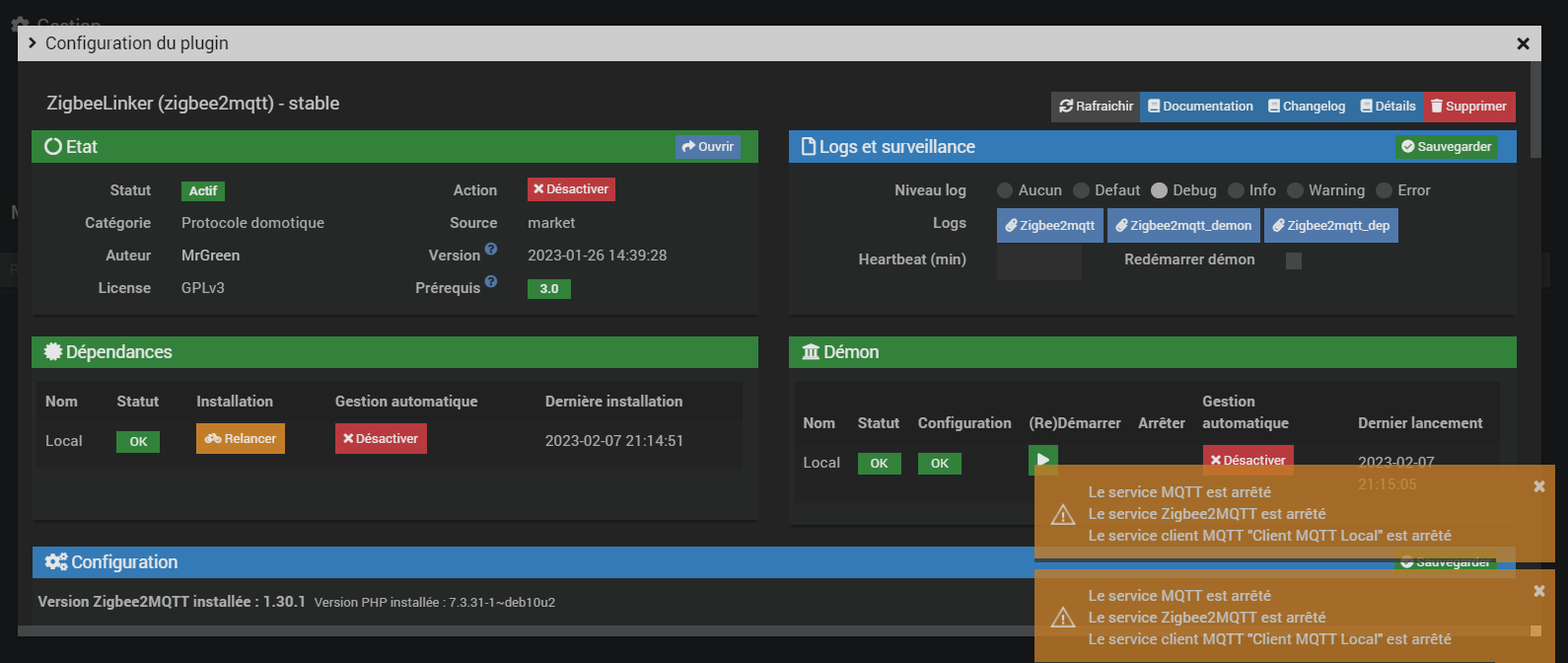
Task: Open the plugin Documentation
Action: pos(1200,107)
